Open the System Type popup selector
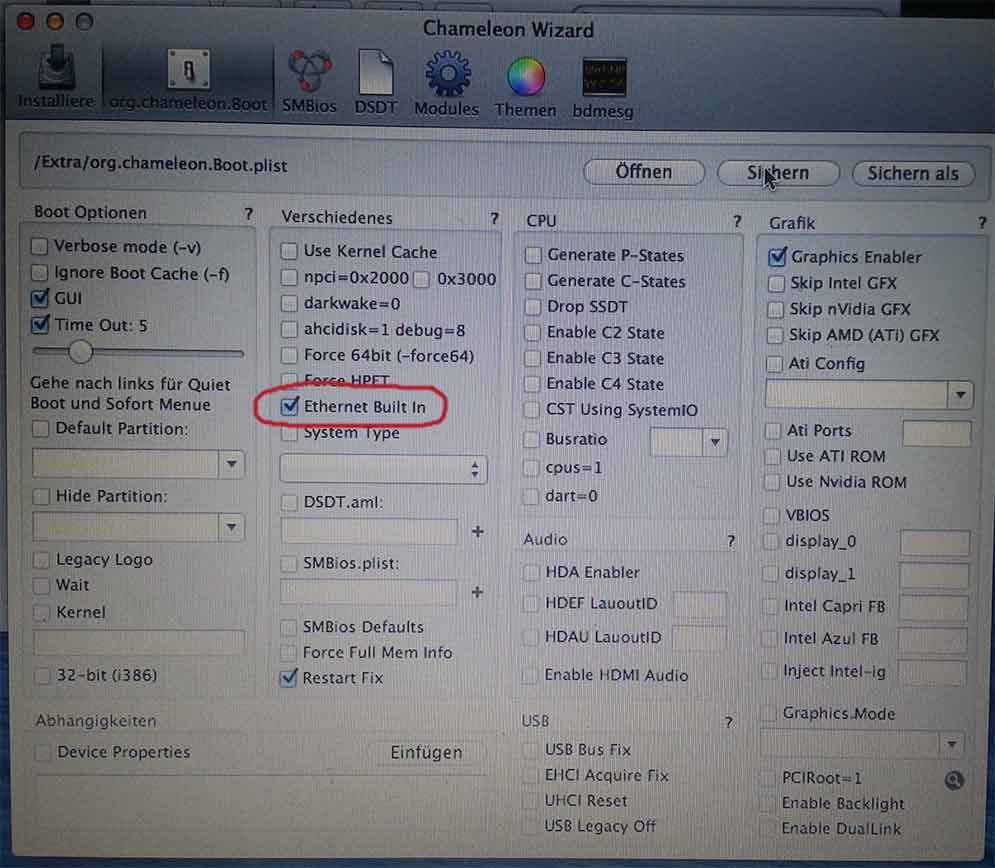Screen dimensions: 995x868 tap(383, 470)
